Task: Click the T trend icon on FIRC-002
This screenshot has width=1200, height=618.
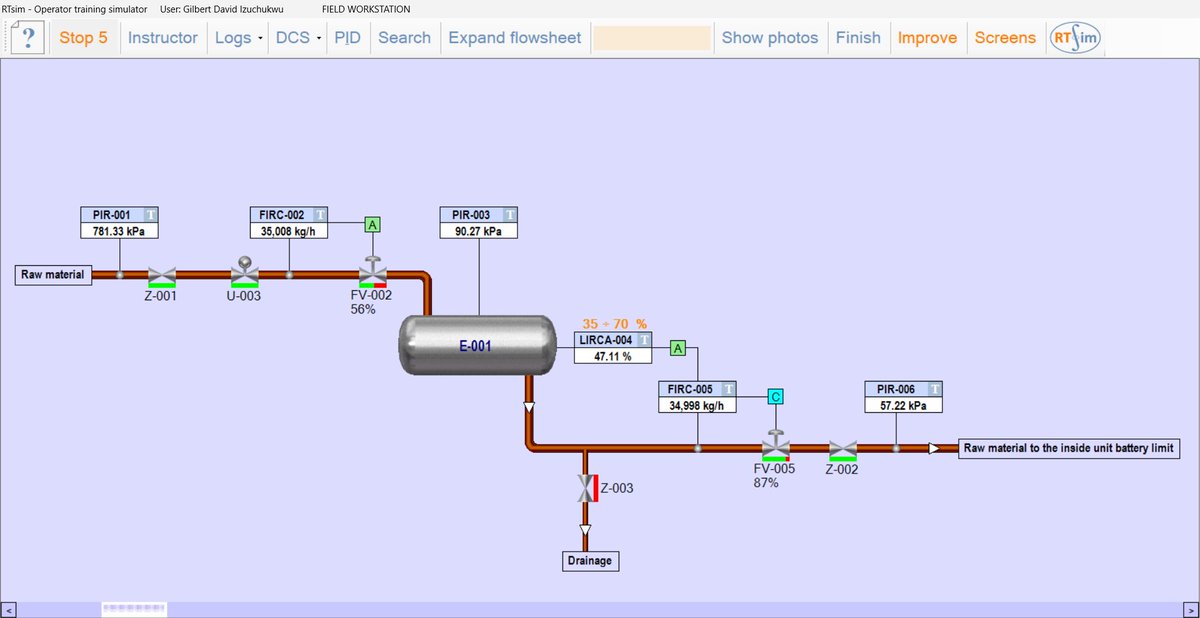Action: [x=319, y=214]
